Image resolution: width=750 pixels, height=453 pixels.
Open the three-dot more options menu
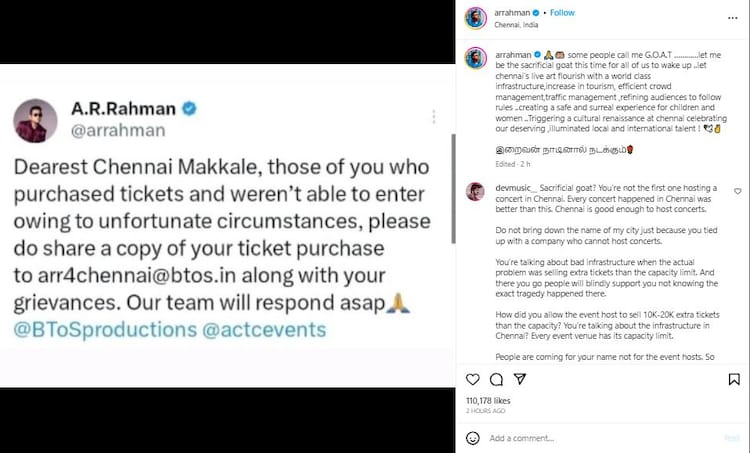tap(733, 18)
